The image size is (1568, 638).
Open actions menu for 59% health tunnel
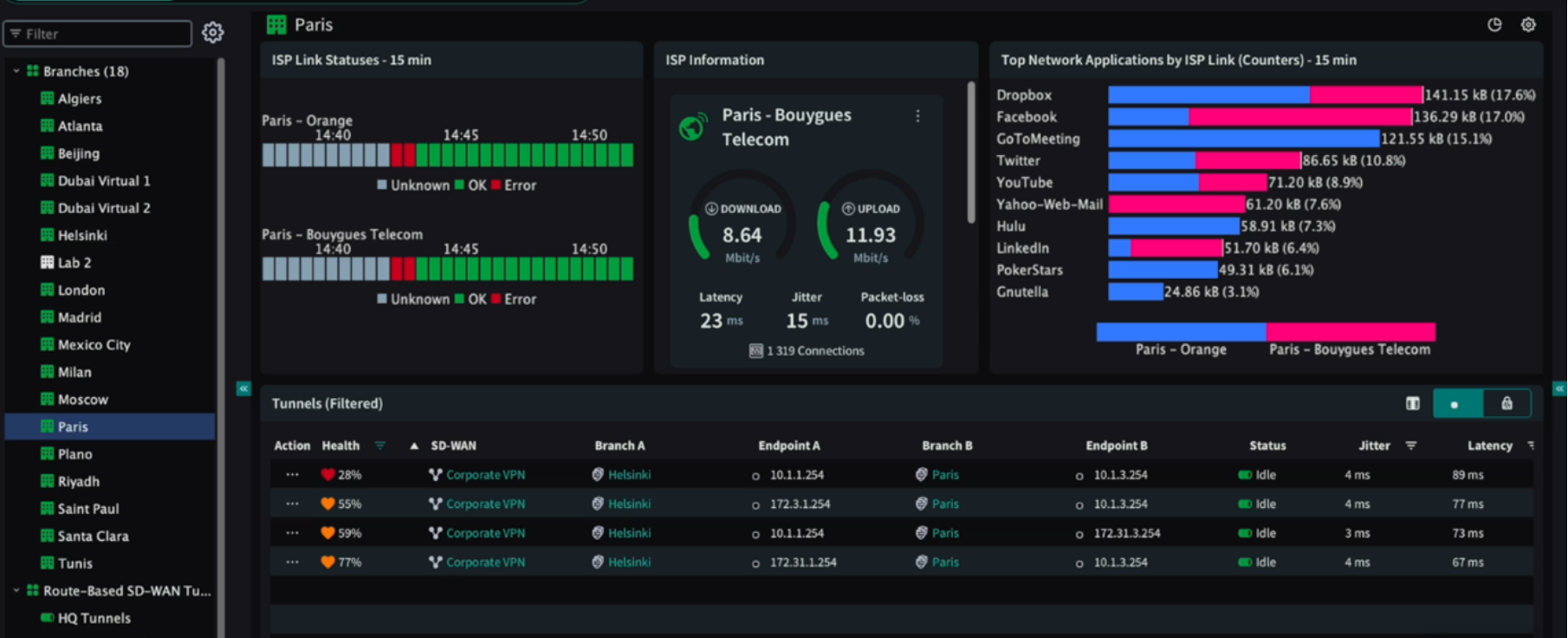[x=292, y=533]
